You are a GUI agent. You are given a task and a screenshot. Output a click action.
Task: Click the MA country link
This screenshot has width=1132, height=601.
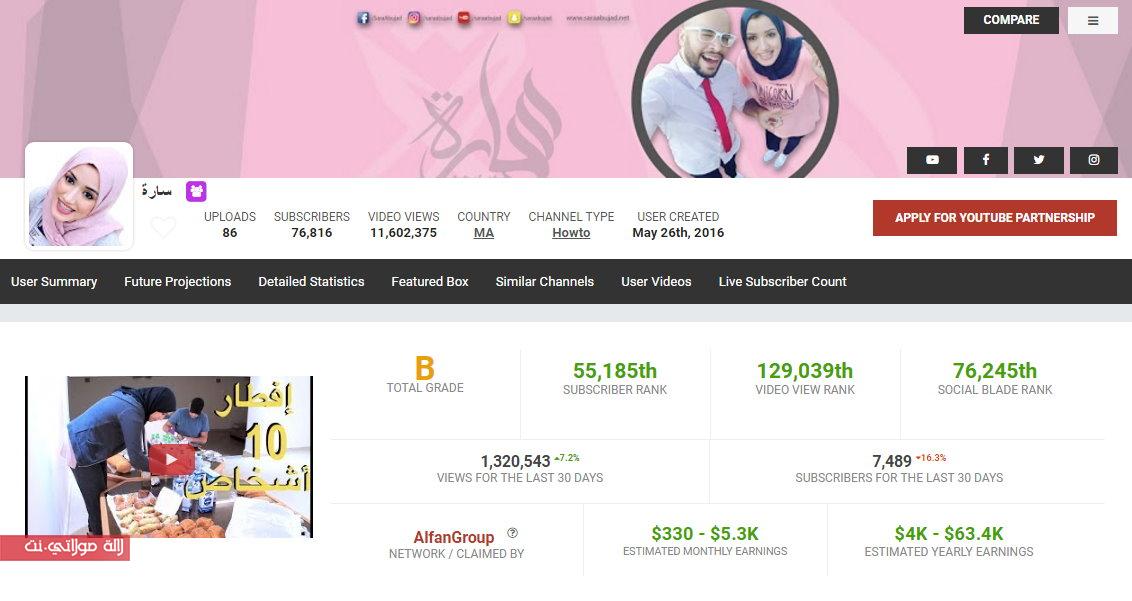[484, 233]
